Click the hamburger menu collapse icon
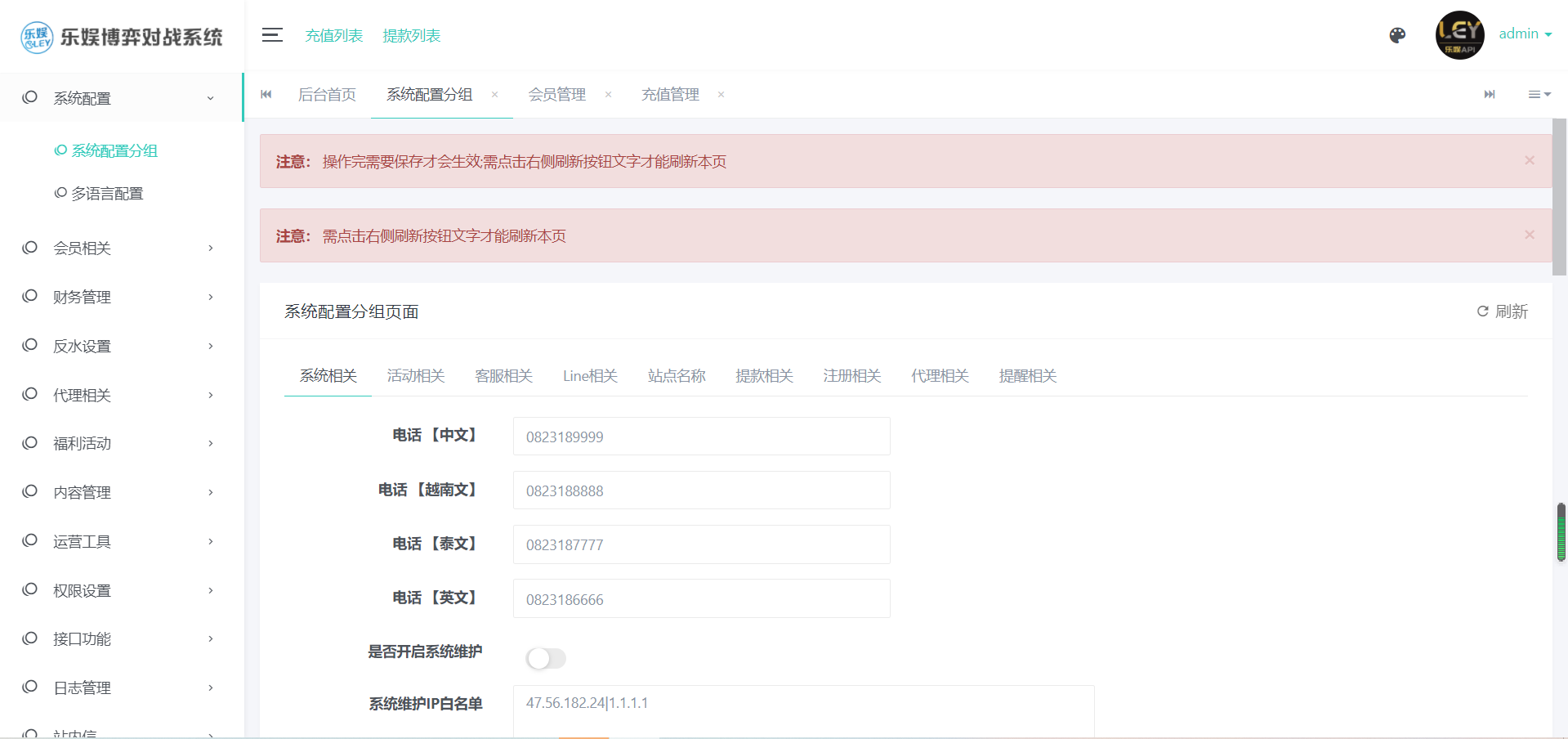Viewport: 1568px width, 739px height. pos(272,35)
